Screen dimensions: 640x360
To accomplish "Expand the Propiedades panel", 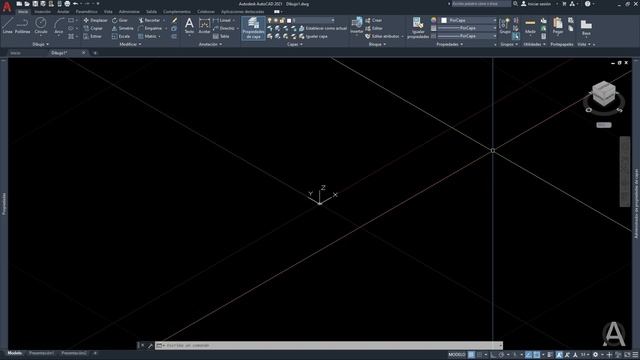I will (x=449, y=44).
